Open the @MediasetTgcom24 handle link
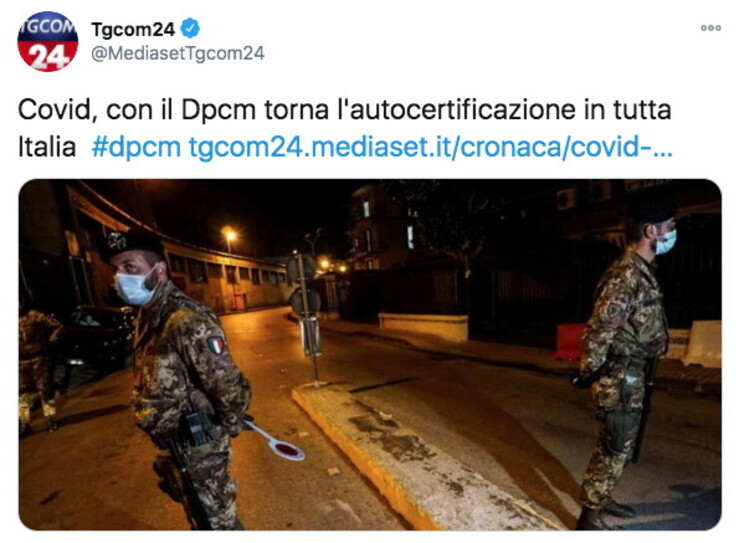Viewport: 739px width, 543px height. pyautogui.click(x=178, y=53)
